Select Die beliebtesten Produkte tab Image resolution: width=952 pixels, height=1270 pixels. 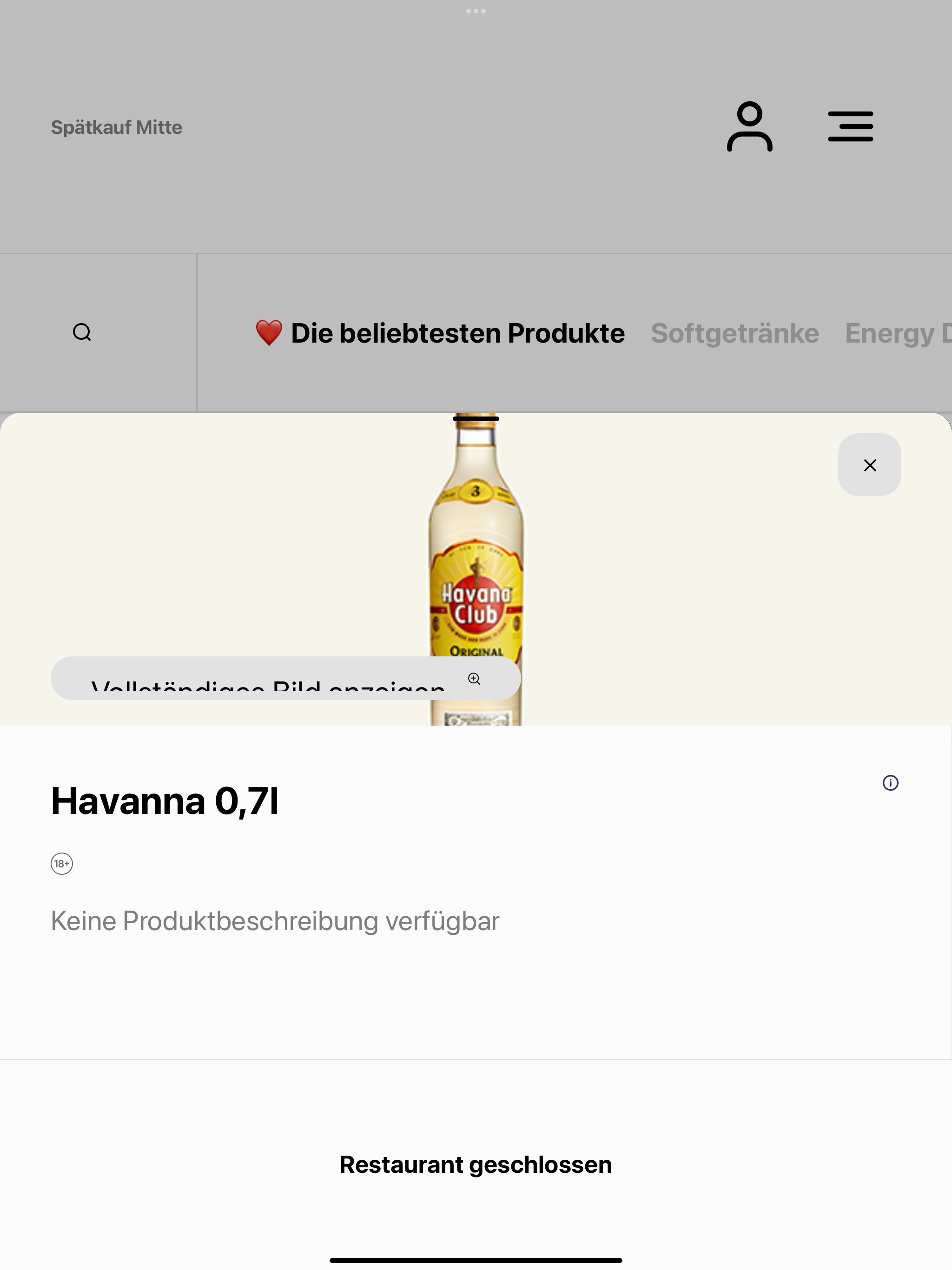[x=440, y=333]
